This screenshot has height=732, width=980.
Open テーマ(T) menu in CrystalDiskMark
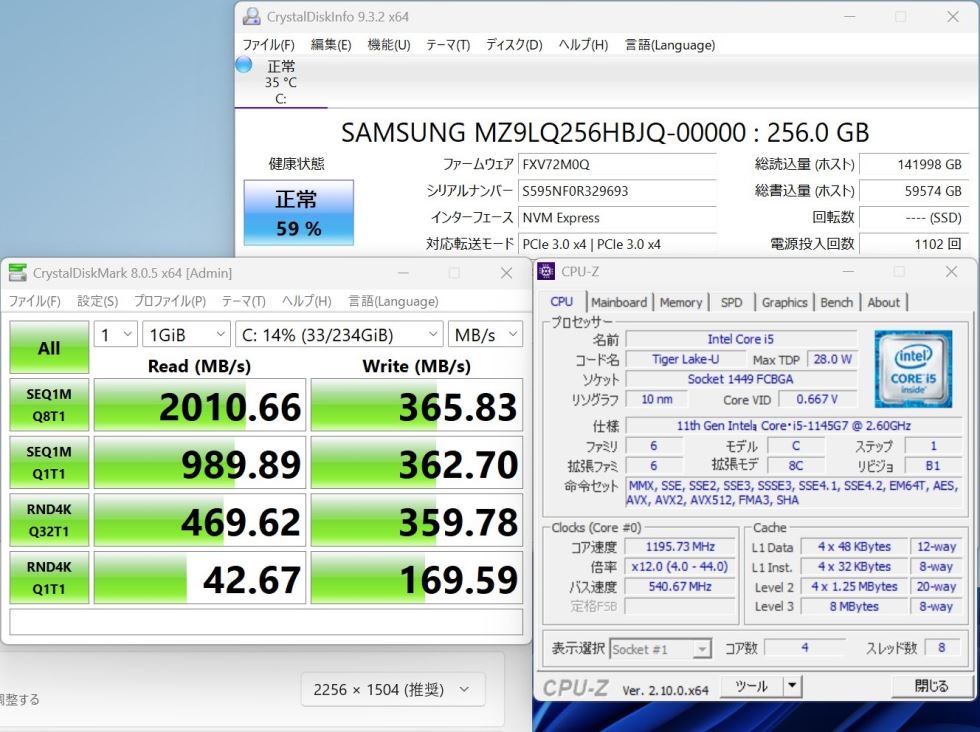[243, 301]
